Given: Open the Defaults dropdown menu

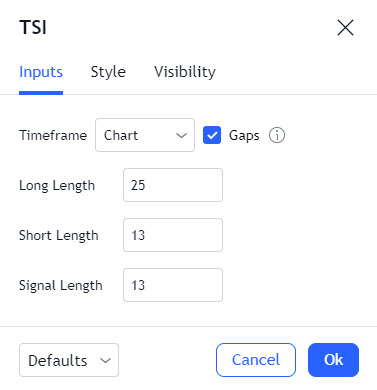Looking at the screenshot, I should tap(69, 360).
